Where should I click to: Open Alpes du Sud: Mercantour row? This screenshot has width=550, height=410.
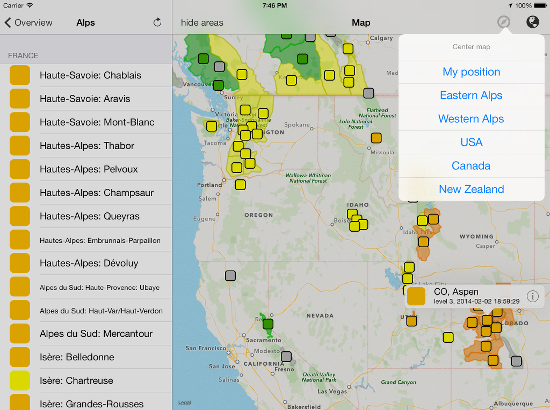[86, 334]
